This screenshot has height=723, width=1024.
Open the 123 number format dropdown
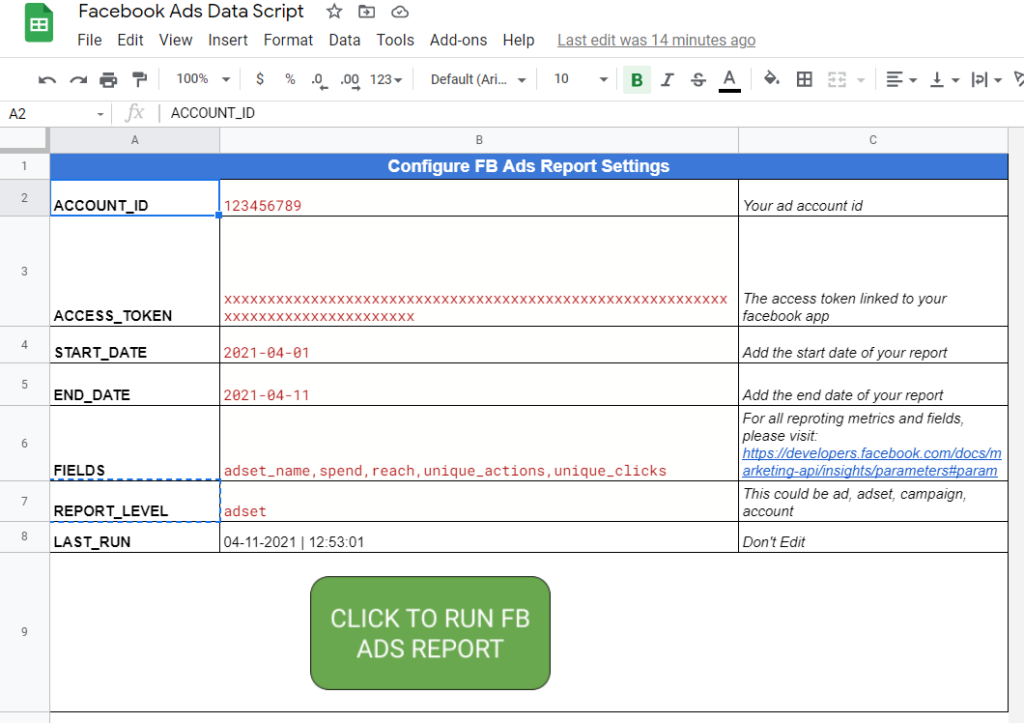[386, 80]
